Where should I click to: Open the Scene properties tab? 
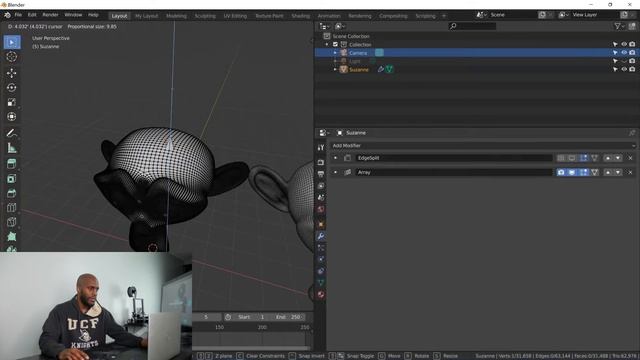[x=321, y=198]
